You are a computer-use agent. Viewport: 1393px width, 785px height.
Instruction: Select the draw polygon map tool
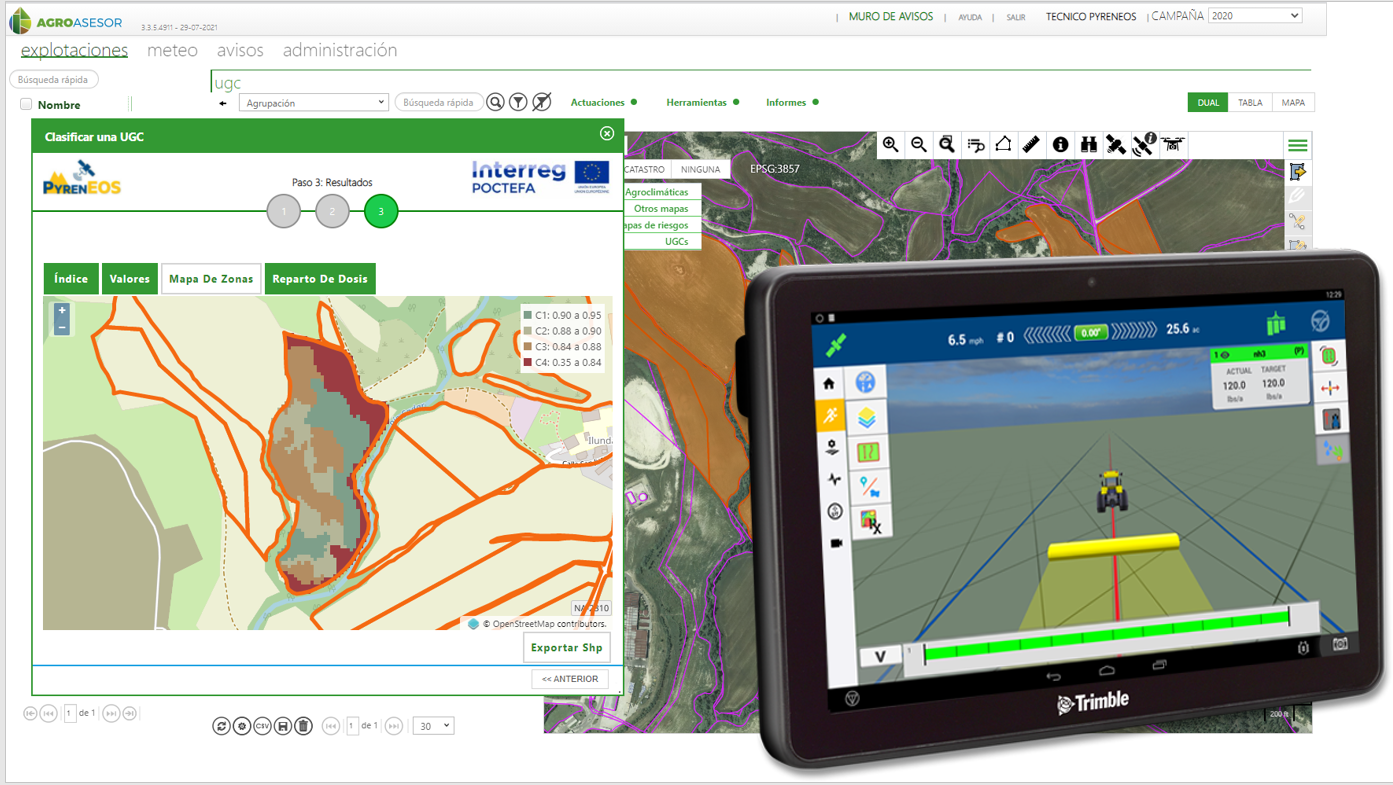[x=1003, y=145]
